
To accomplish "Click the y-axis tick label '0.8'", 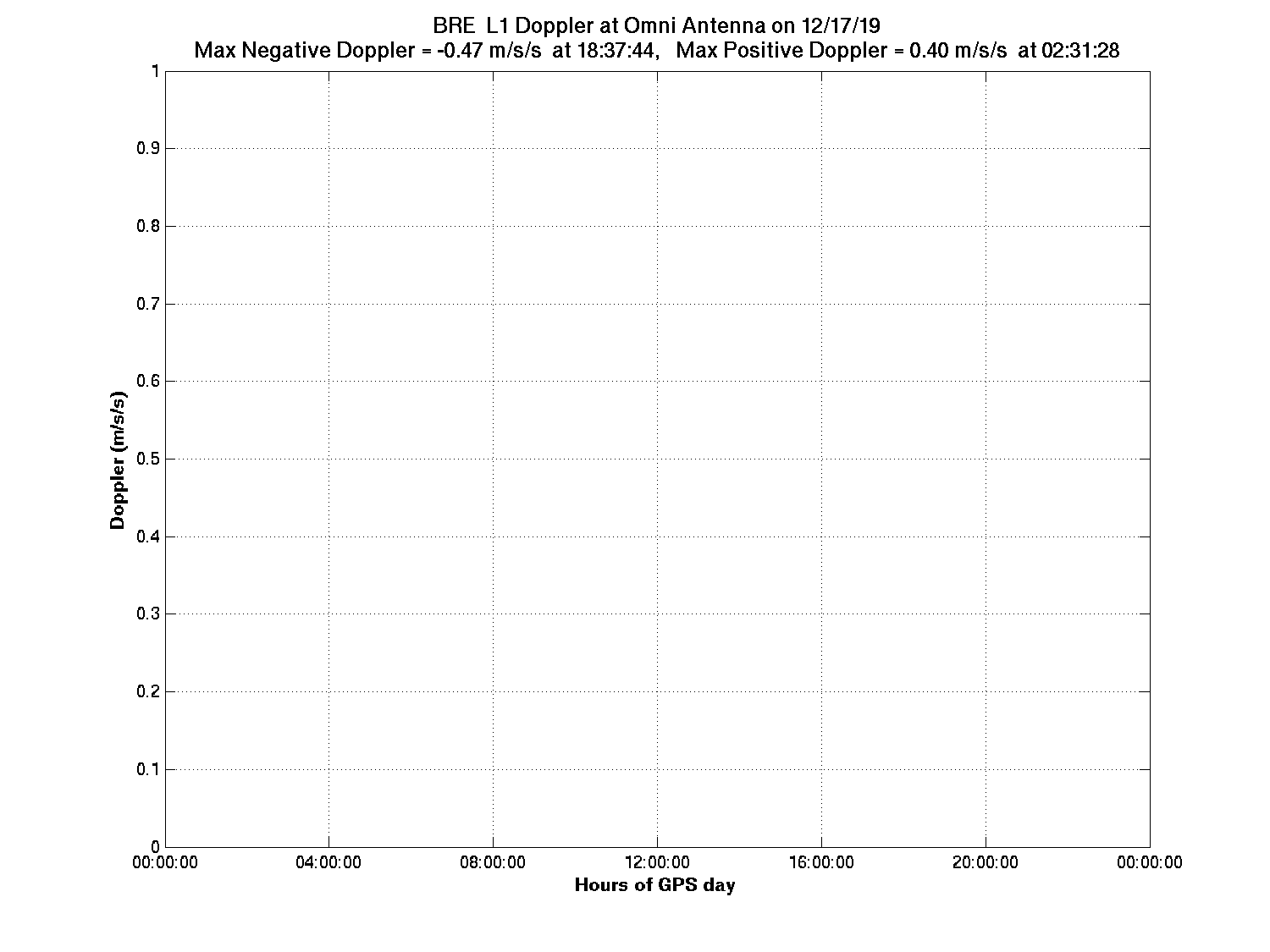I will (x=148, y=227).
